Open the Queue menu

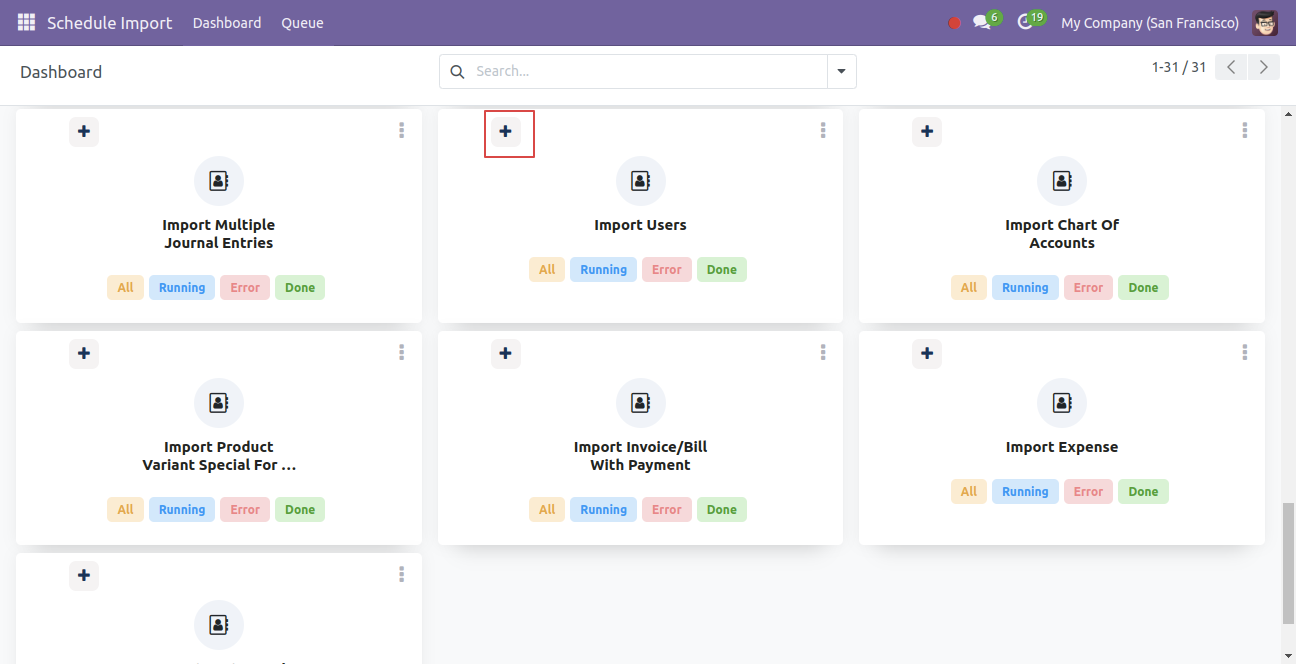tap(302, 23)
